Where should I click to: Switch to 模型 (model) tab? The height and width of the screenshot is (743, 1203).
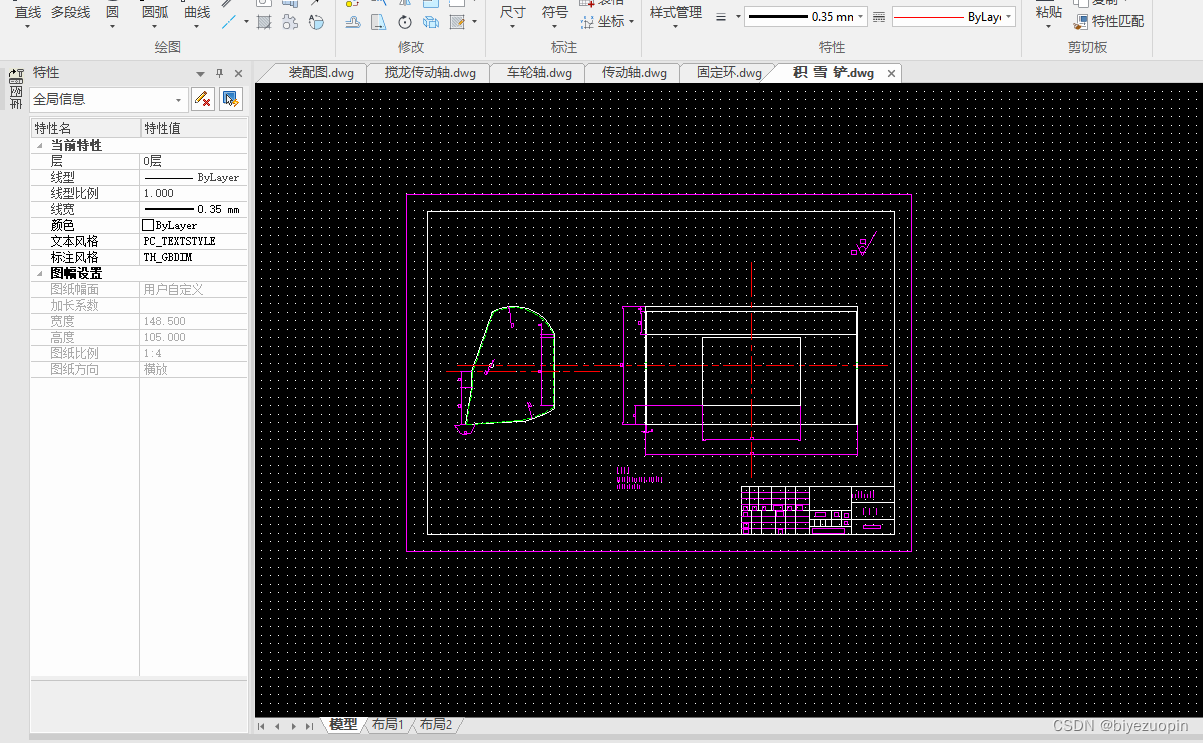pyautogui.click(x=343, y=725)
